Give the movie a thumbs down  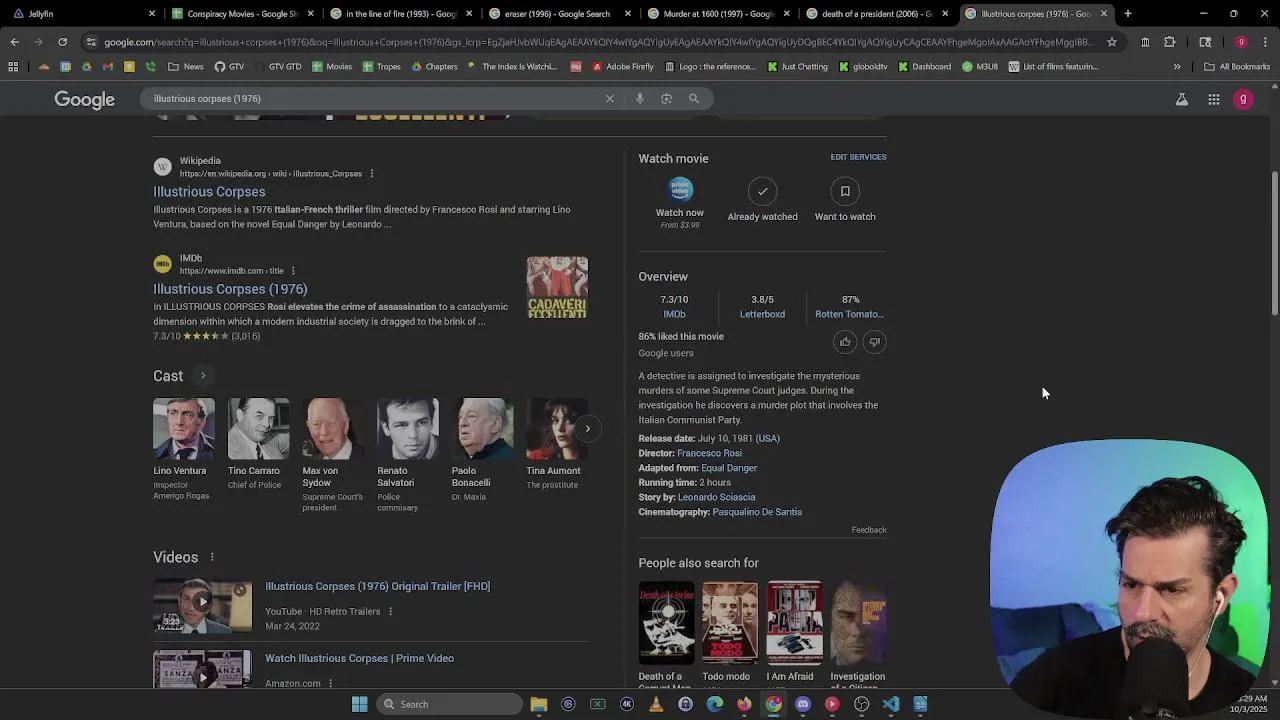pyautogui.click(x=874, y=342)
